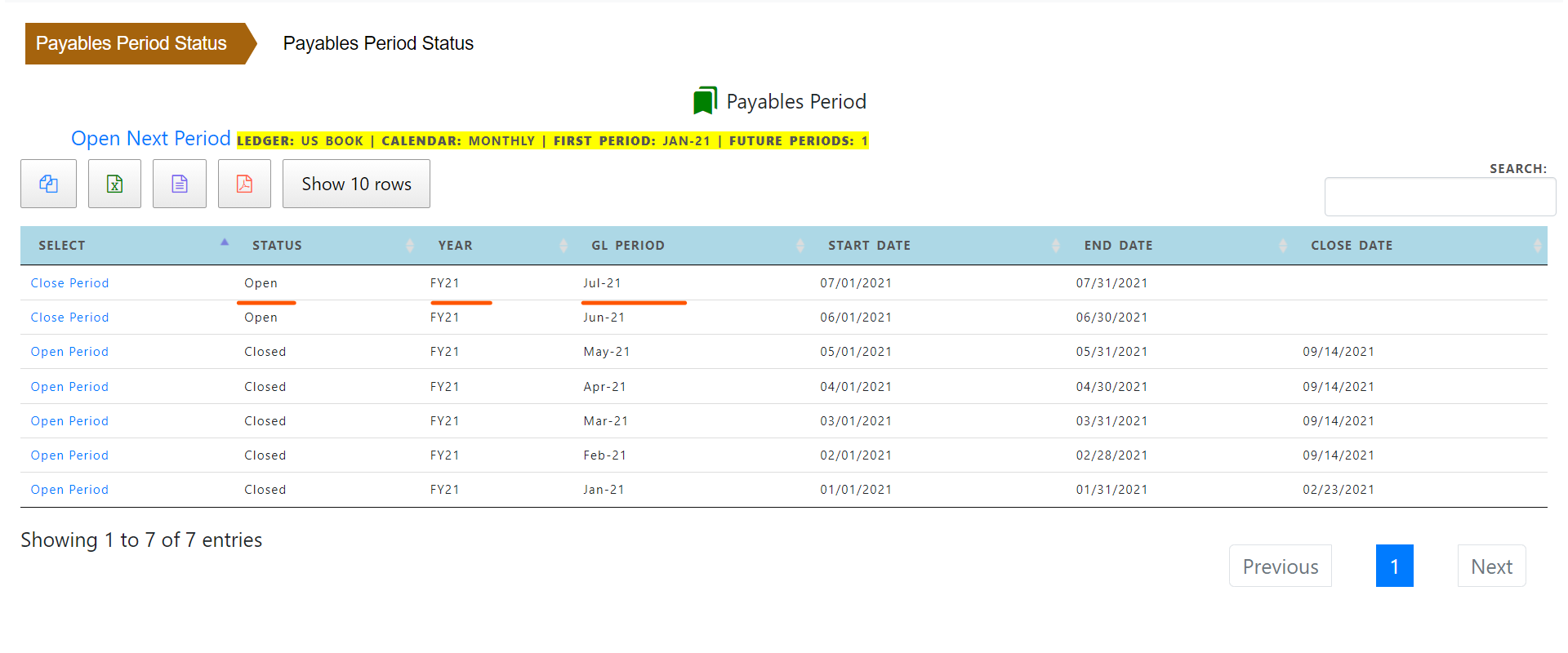Select the Jun-21 GL period cell
This screenshot has height=653, width=1568.
coord(604,318)
